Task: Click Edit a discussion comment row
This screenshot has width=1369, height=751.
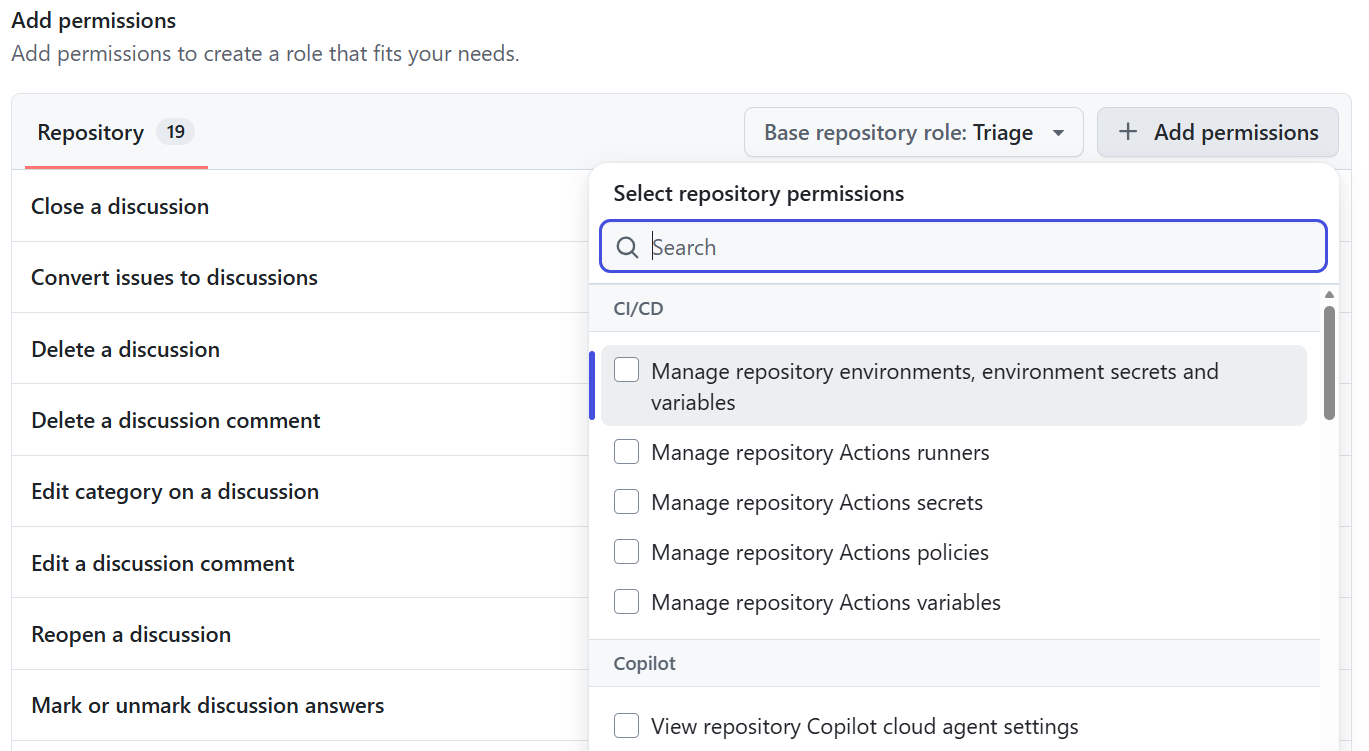Action: point(300,563)
